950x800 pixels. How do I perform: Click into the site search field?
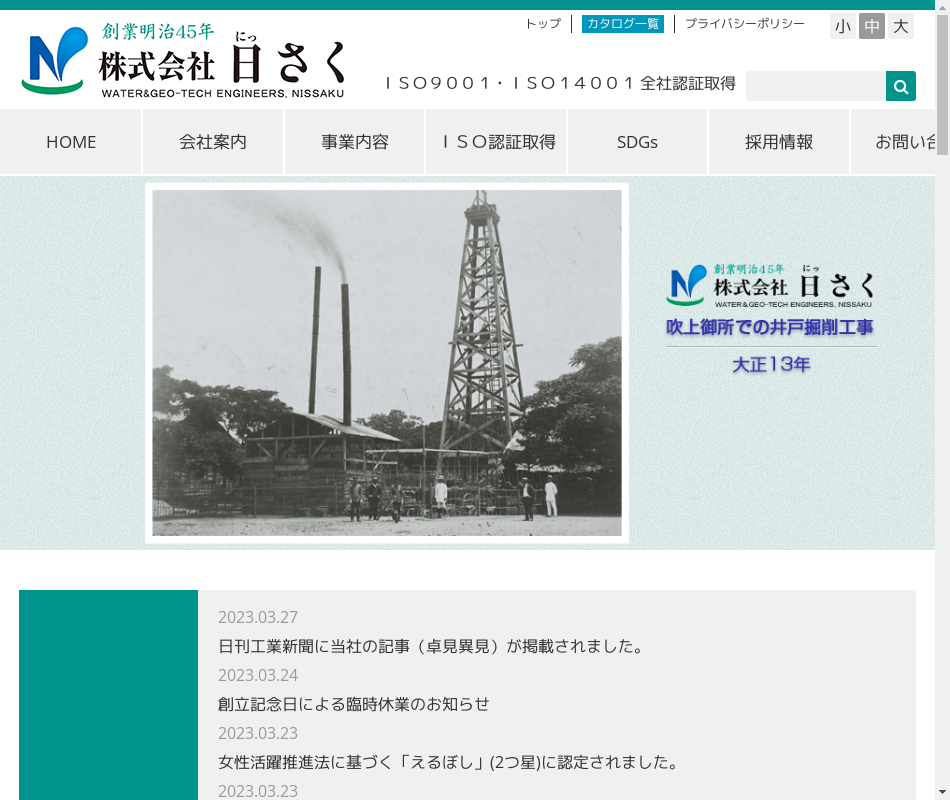pyautogui.click(x=815, y=87)
